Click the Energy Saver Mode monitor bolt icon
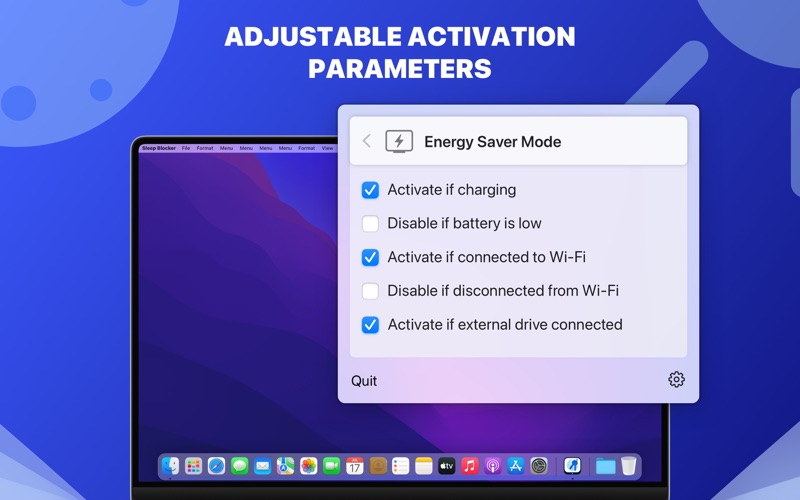 (x=399, y=141)
